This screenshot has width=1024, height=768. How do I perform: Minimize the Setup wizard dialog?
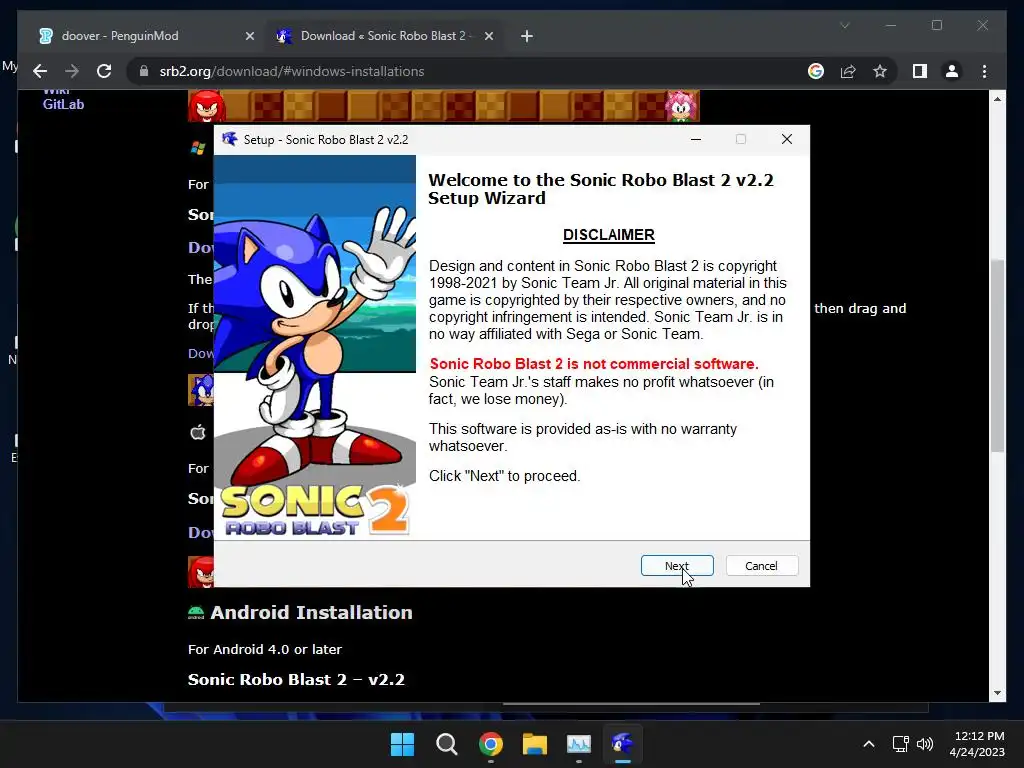[696, 139]
